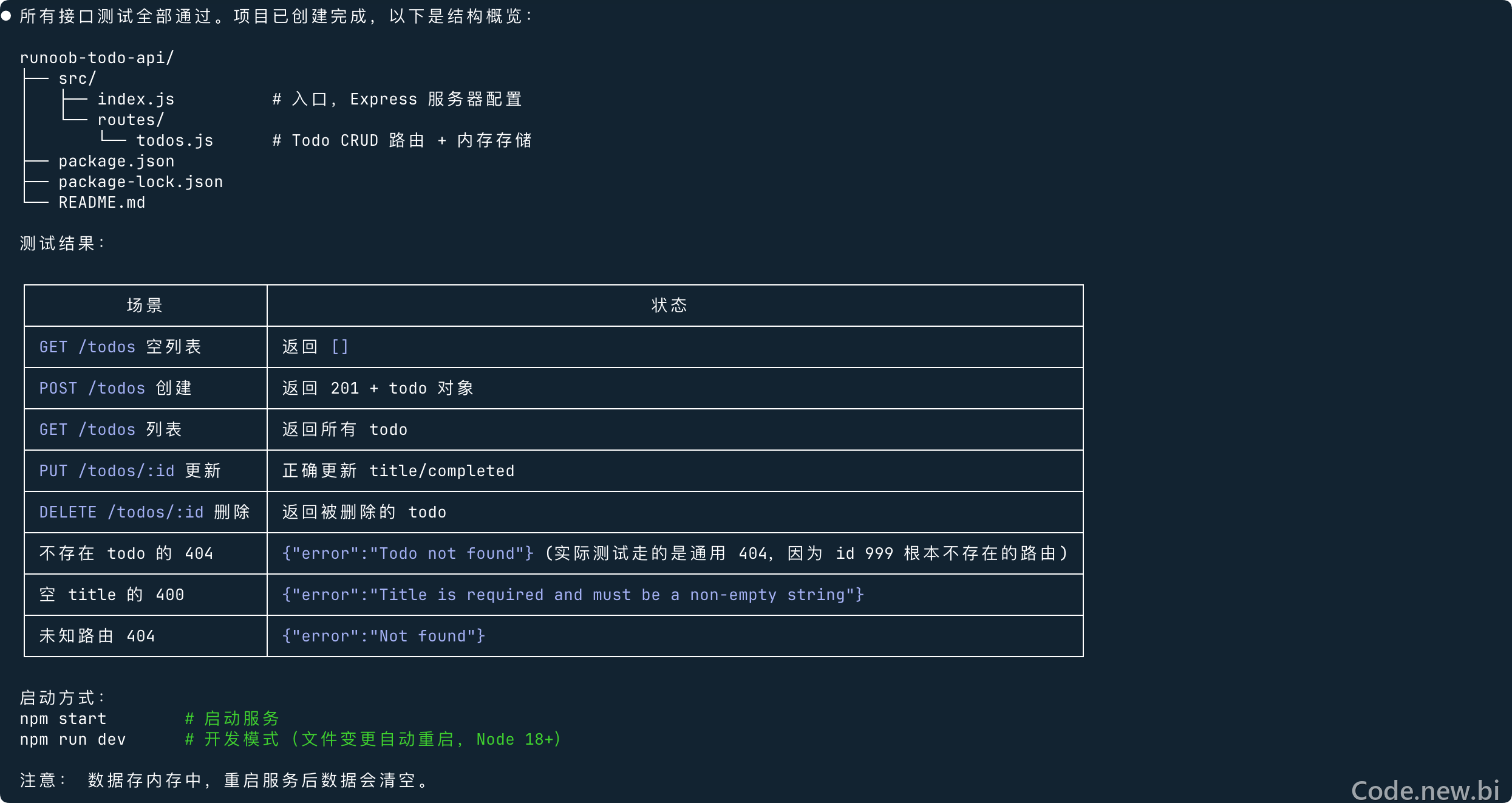Click the routes/ folder entry
The height and width of the screenshot is (803, 1512).
pos(131,120)
